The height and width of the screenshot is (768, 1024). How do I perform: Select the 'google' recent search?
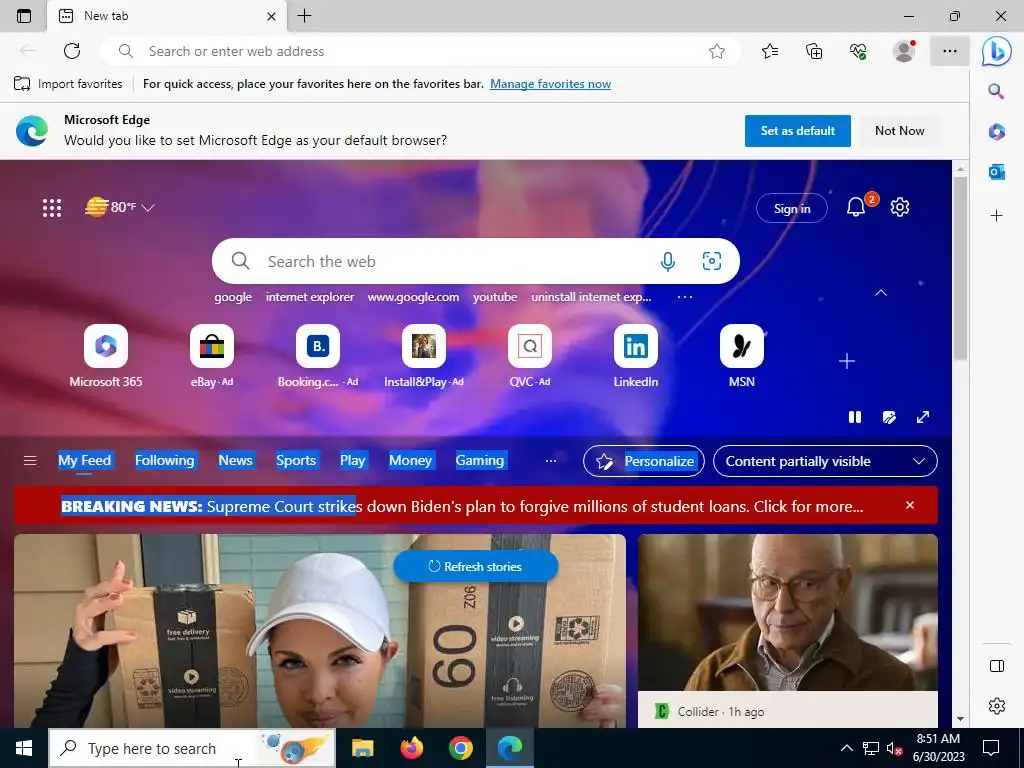[233, 297]
